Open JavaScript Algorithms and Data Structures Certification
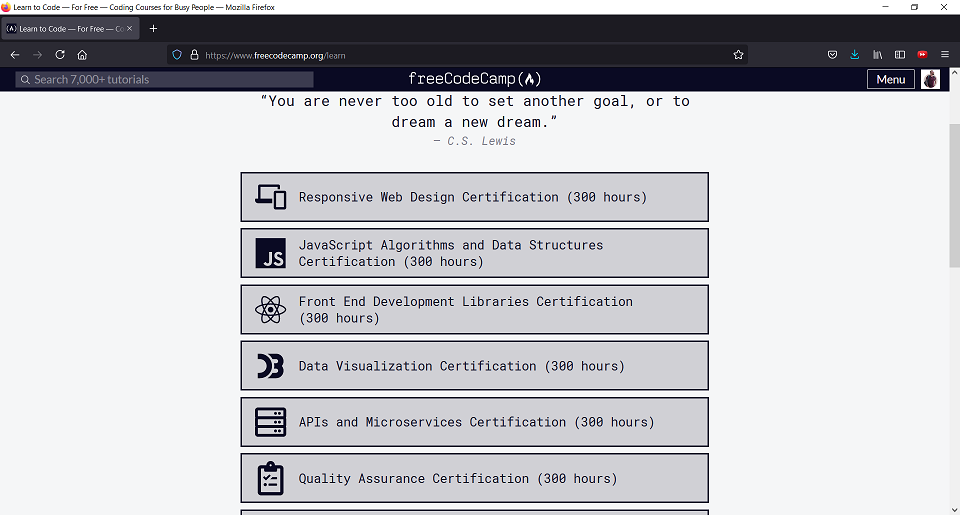The width and height of the screenshot is (960, 515). [x=474, y=254]
